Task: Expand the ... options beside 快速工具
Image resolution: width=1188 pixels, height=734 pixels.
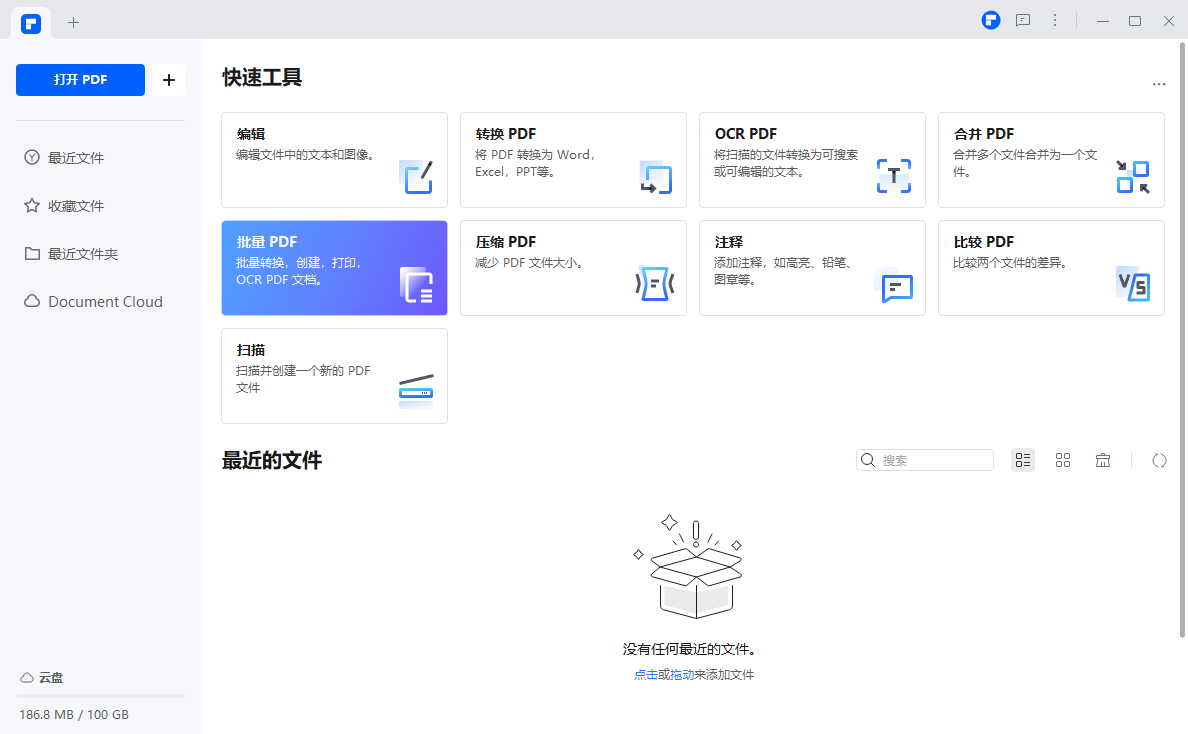Action: 1158,84
